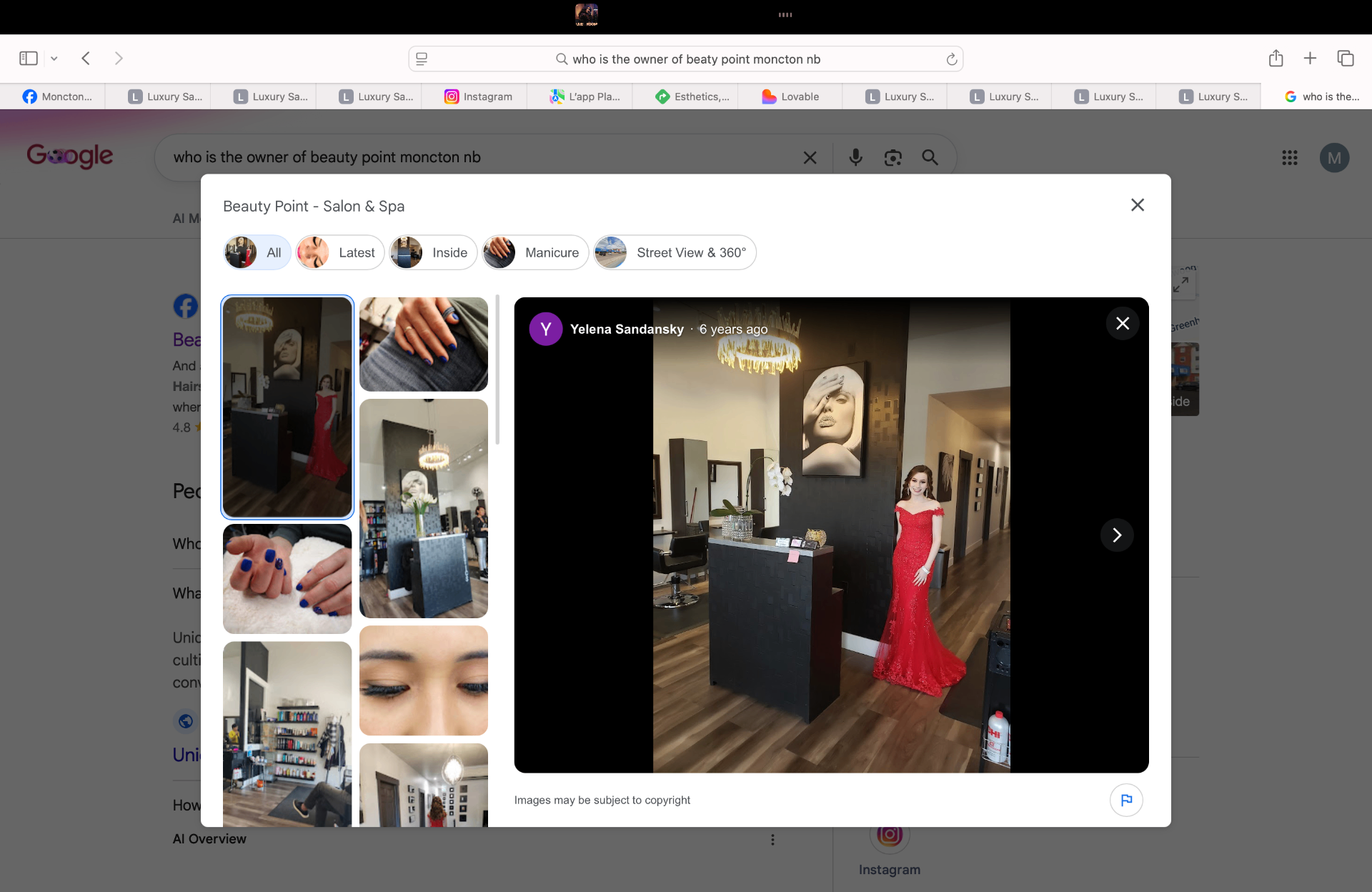
Task: Filter photos by Latest
Action: [340, 252]
